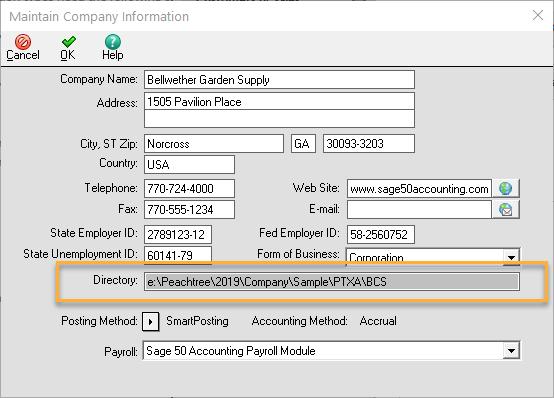Click the Accrual accounting method text
Screen dimensions: 554x398
[x=378, y=321]
